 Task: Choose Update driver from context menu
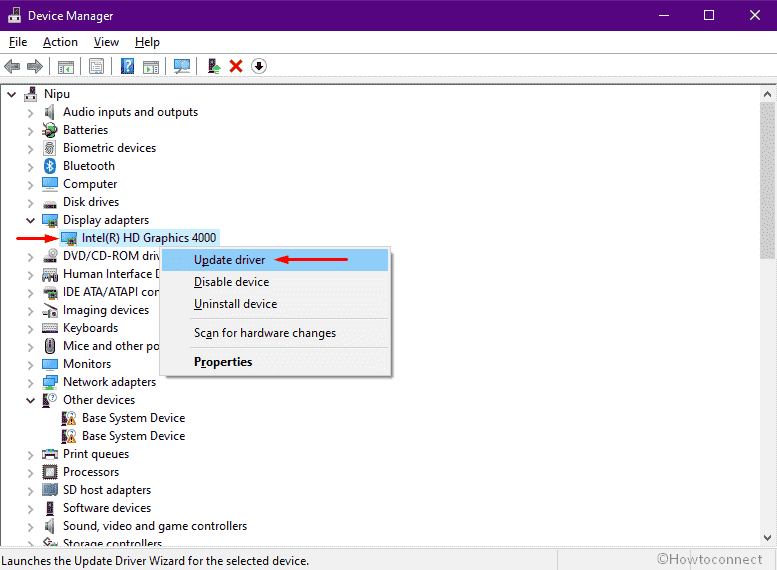point(230,260)
